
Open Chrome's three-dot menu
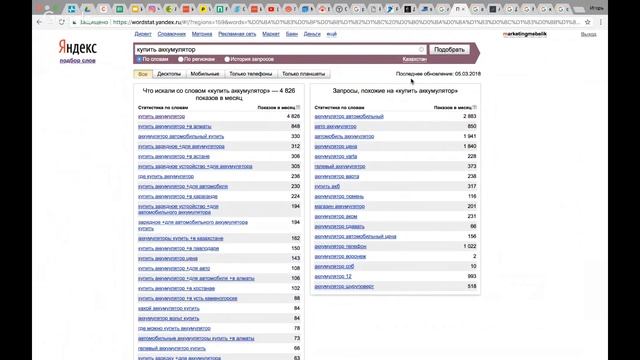600,22
